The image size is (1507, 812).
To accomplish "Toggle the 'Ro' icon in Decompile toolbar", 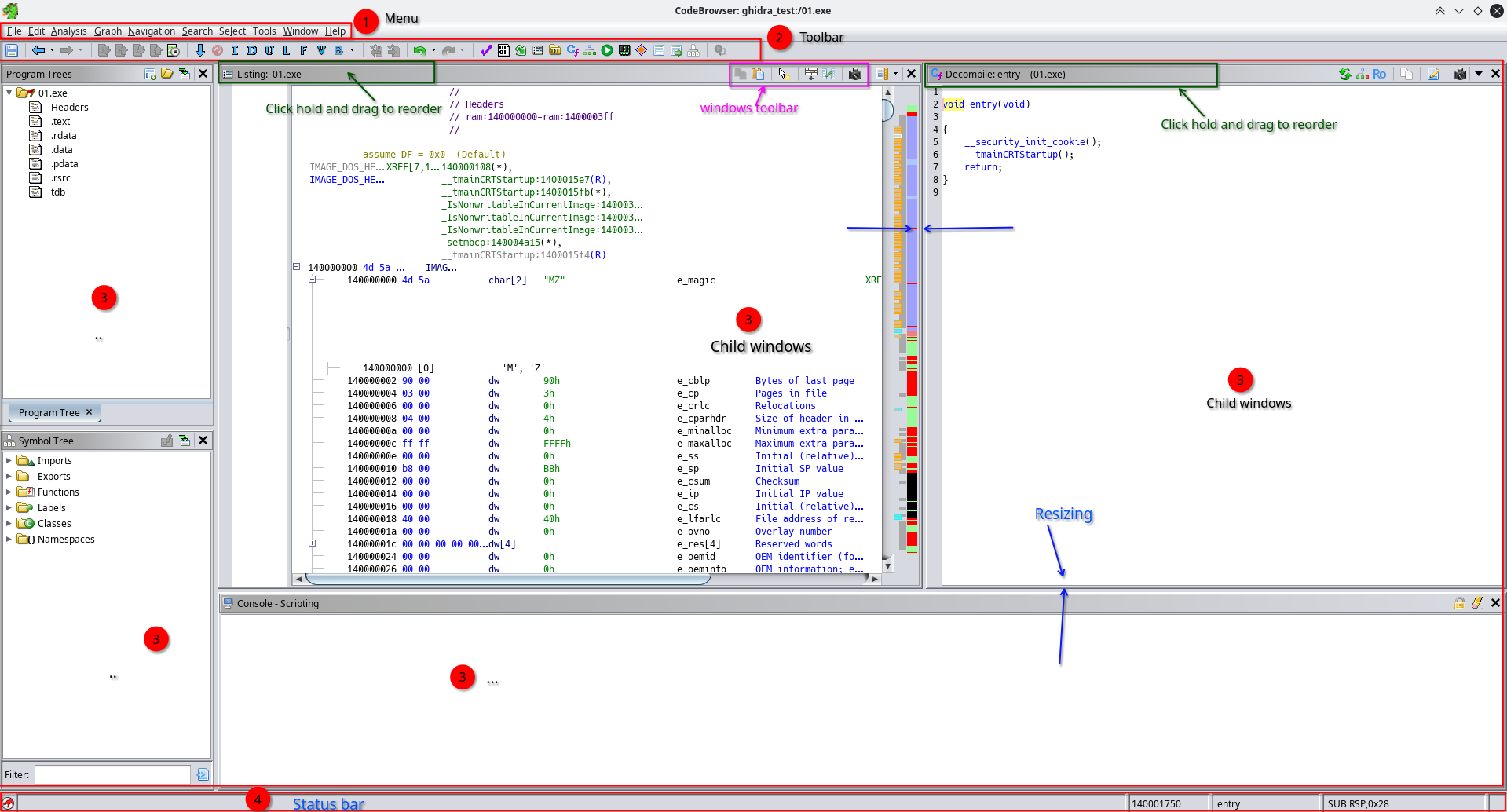I will pos(1380,74).
